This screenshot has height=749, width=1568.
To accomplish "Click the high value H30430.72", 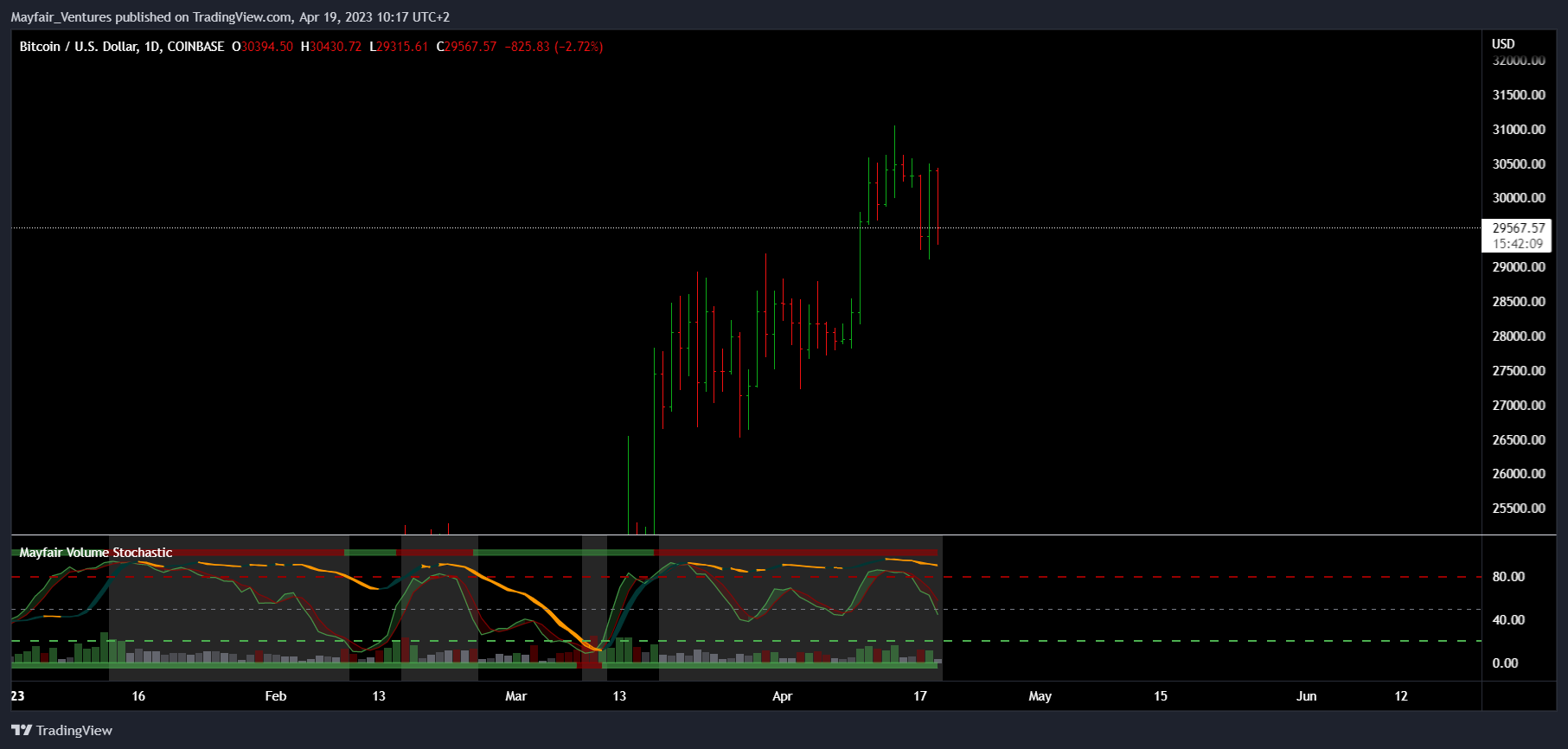I will click(331, 47).
